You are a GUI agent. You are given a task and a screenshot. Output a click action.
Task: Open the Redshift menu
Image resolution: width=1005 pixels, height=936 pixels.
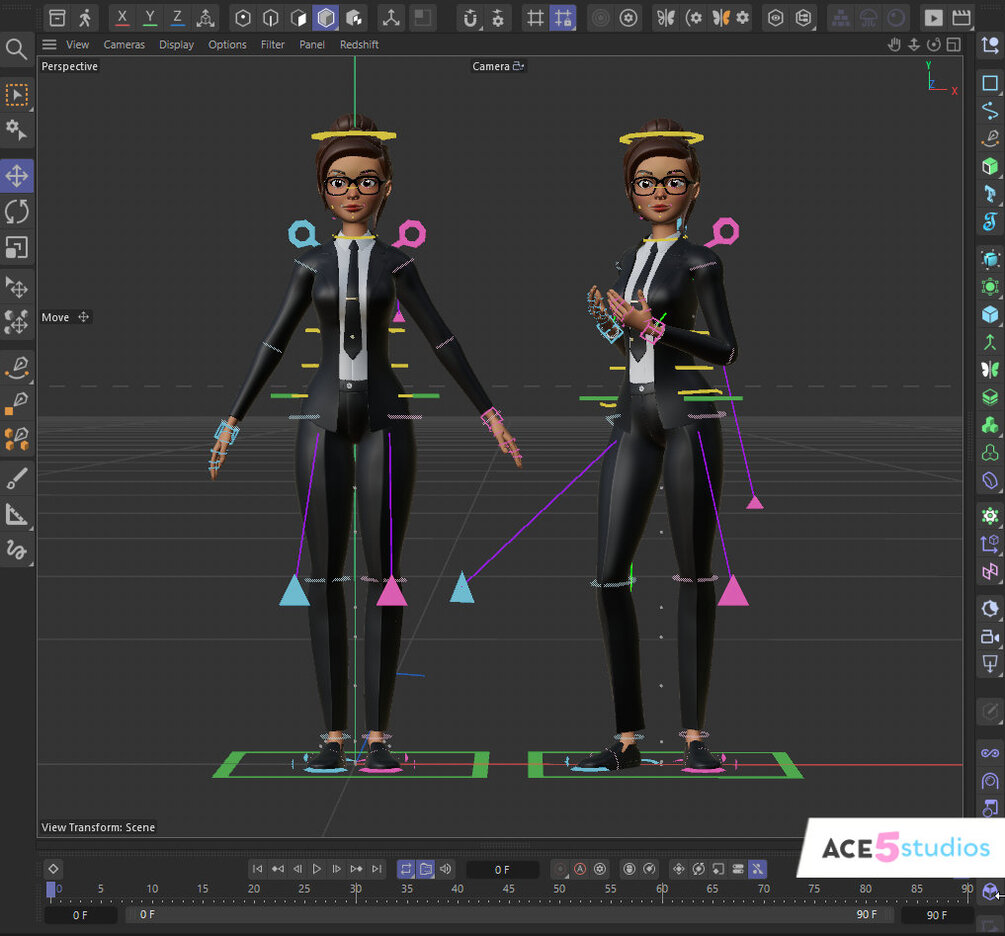359,44
